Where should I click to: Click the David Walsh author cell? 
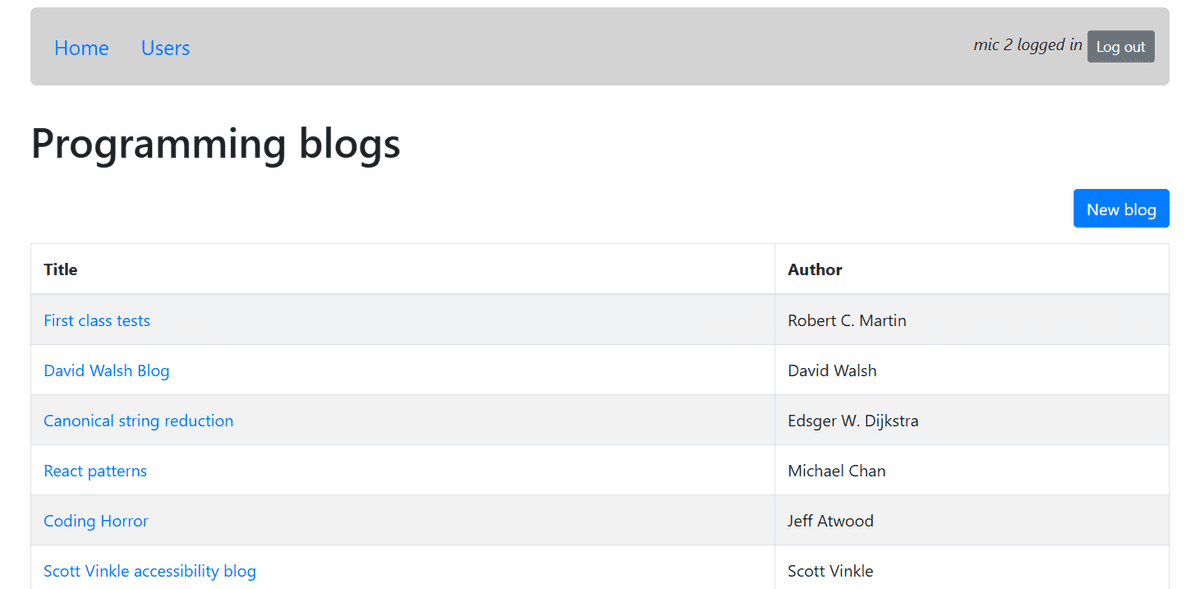point(832,370)
